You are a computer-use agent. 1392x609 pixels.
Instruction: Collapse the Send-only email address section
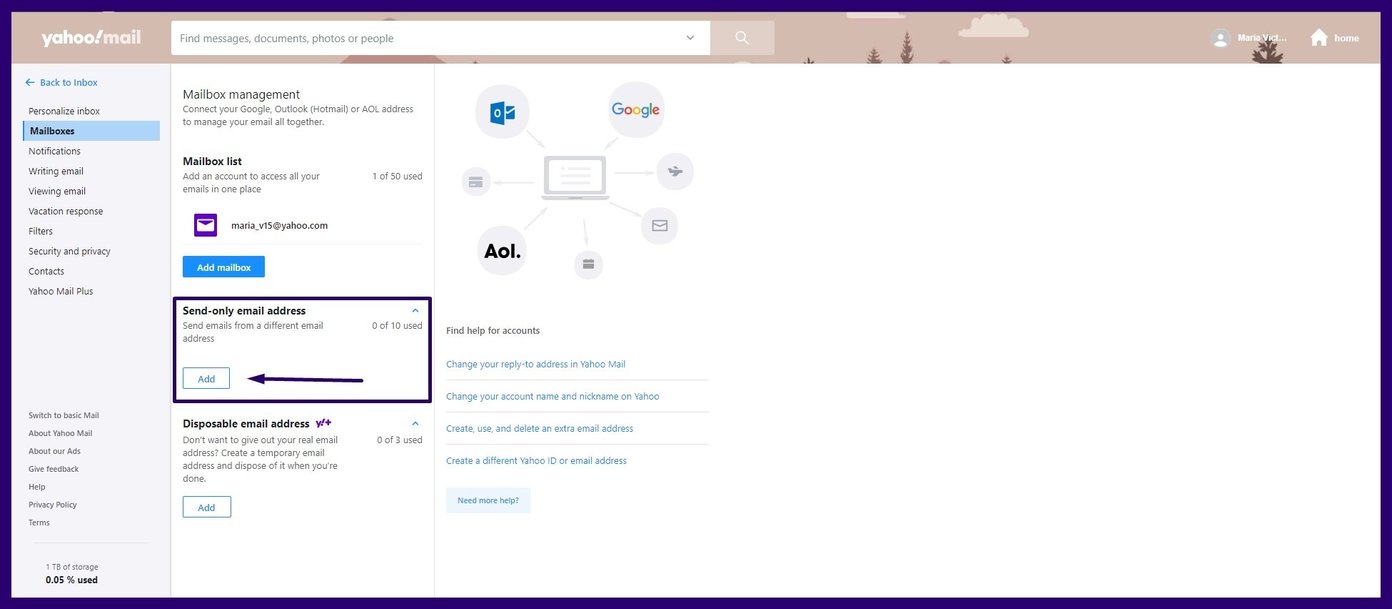(x=415, y=311)
